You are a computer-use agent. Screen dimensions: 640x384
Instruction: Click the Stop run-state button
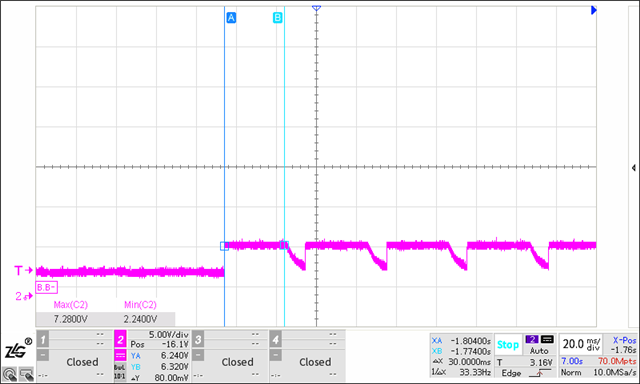[x=508, y=345]
